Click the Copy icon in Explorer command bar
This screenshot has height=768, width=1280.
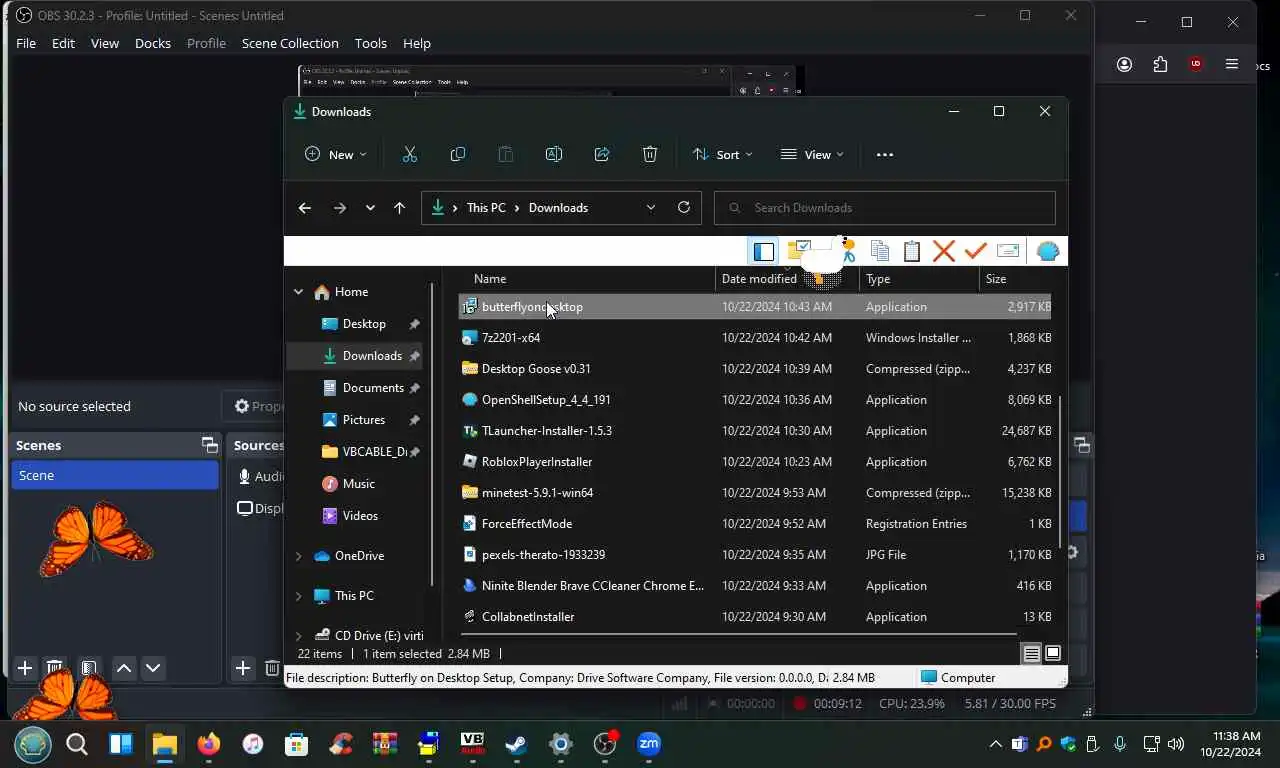[458, 154]
